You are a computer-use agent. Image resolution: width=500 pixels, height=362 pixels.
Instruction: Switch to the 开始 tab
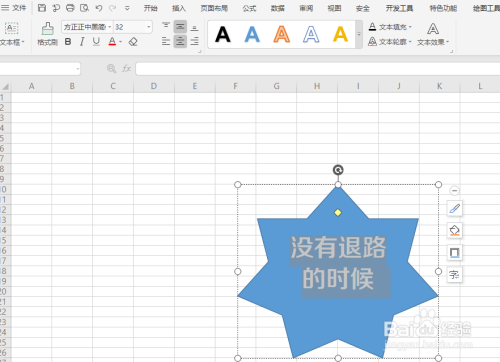(150, 8)
